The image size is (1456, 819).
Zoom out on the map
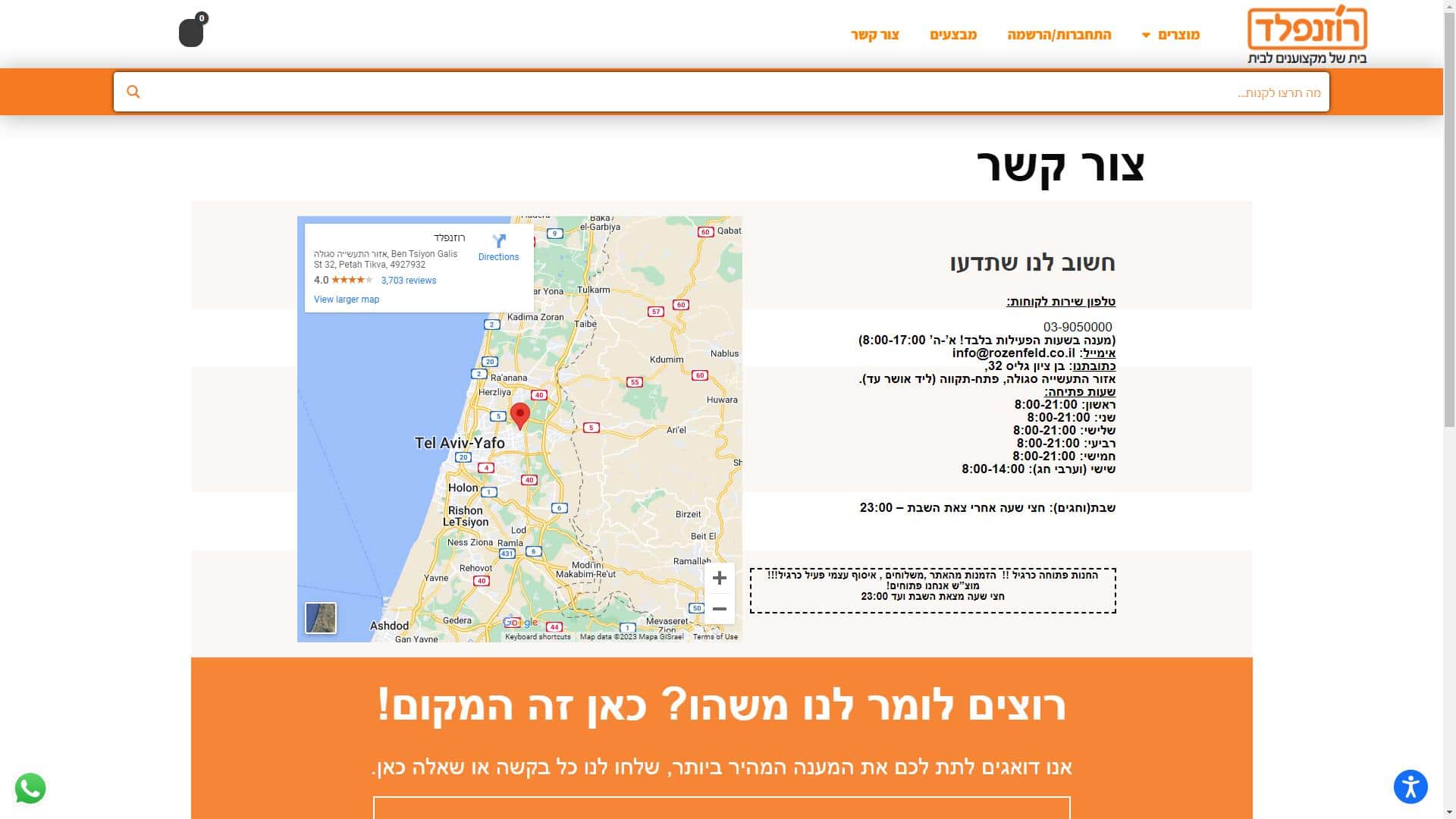(x=719, y=609)
